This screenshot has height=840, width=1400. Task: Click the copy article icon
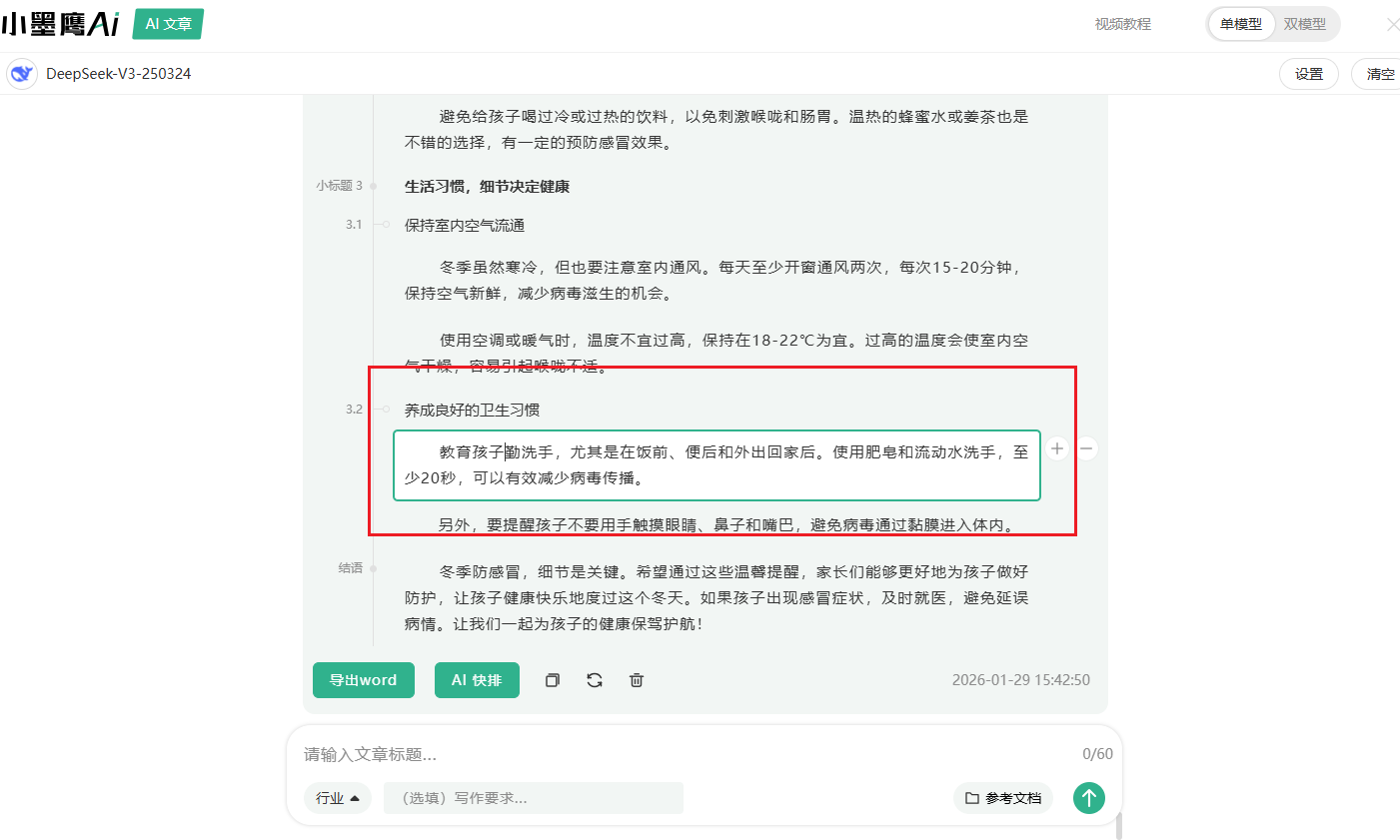click(x=552, y=680)
